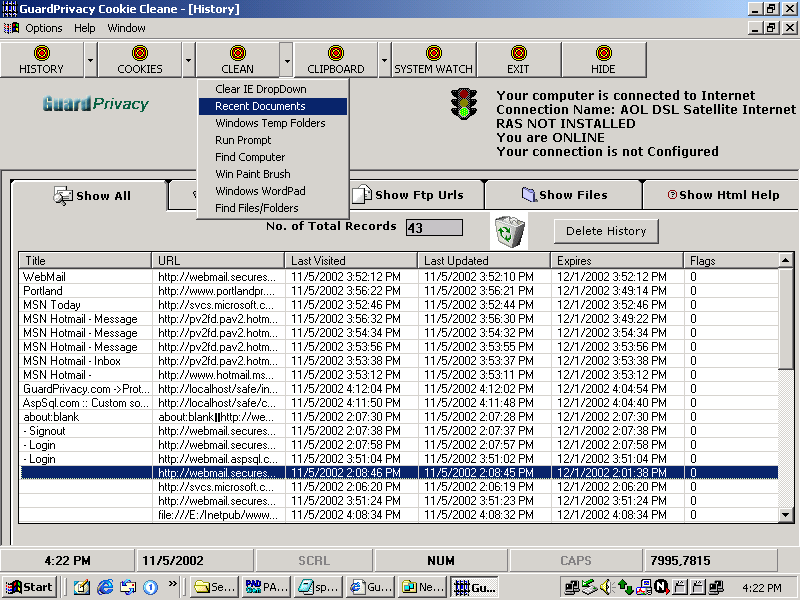This screenshot has height=600, width=800.
Task: Open the COOKIES toolbar button
Action: (x=140, y=60)
